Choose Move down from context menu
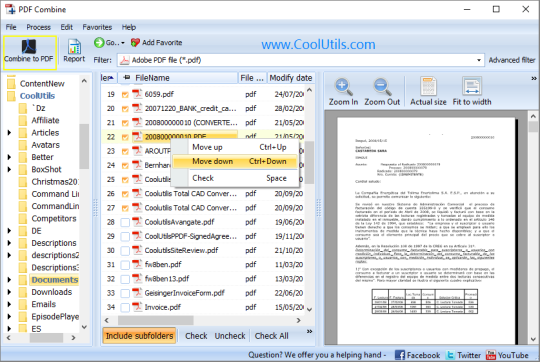The width and height of the screenshot is (540, 362). coord(235,161)
